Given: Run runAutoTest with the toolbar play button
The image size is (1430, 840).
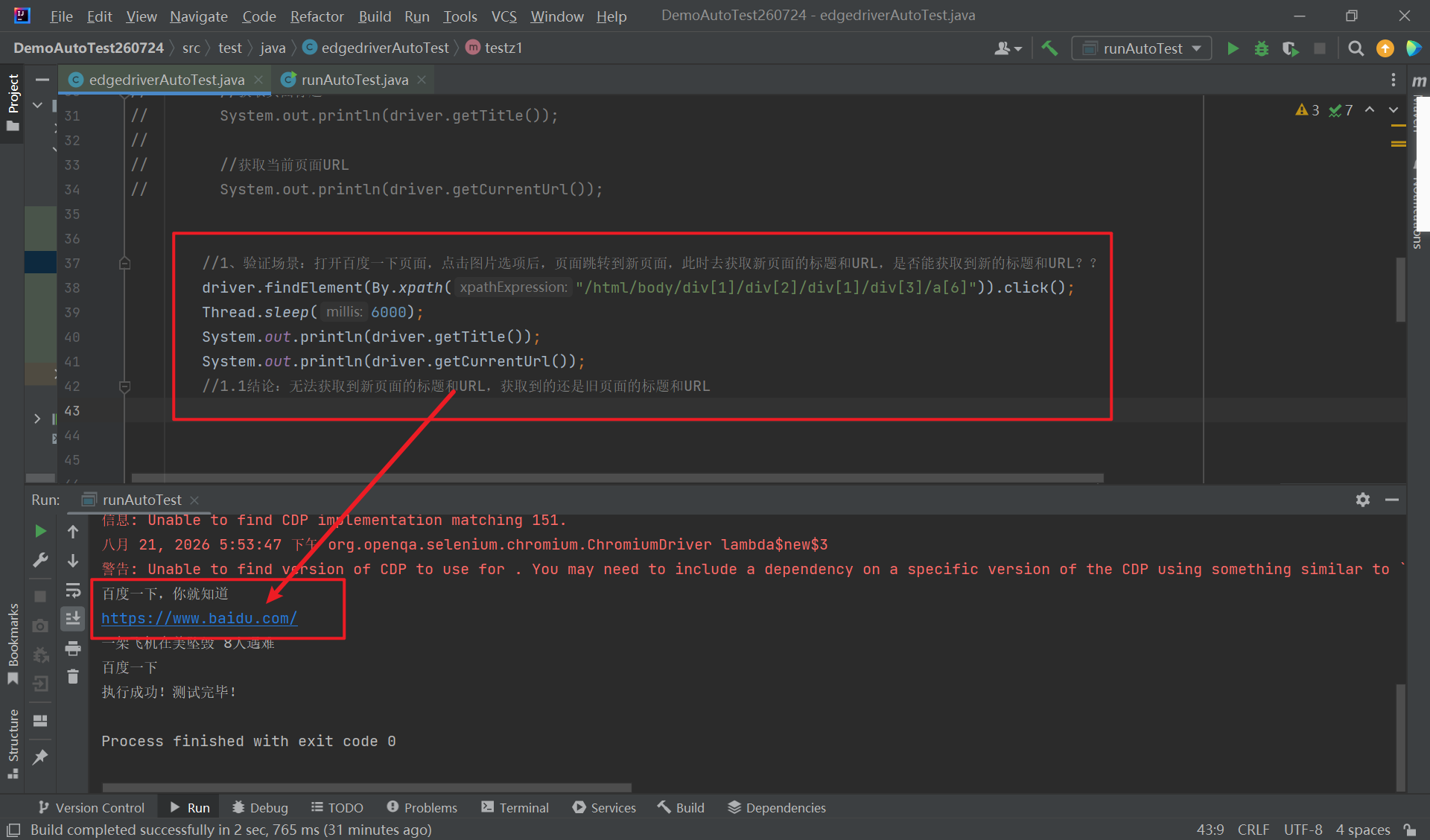Looking at the screenshot, I should (x=1233, y=48).
